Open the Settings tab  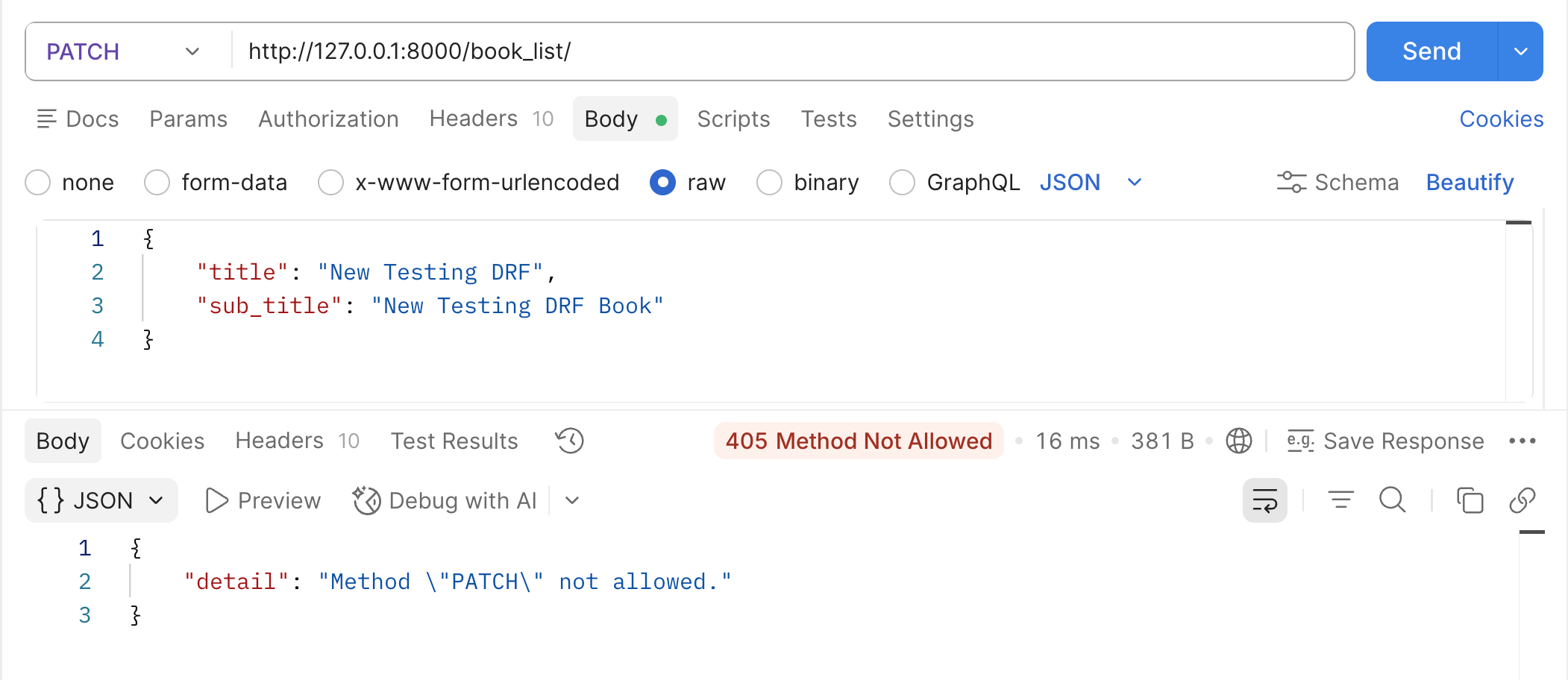tap(930, 119)
